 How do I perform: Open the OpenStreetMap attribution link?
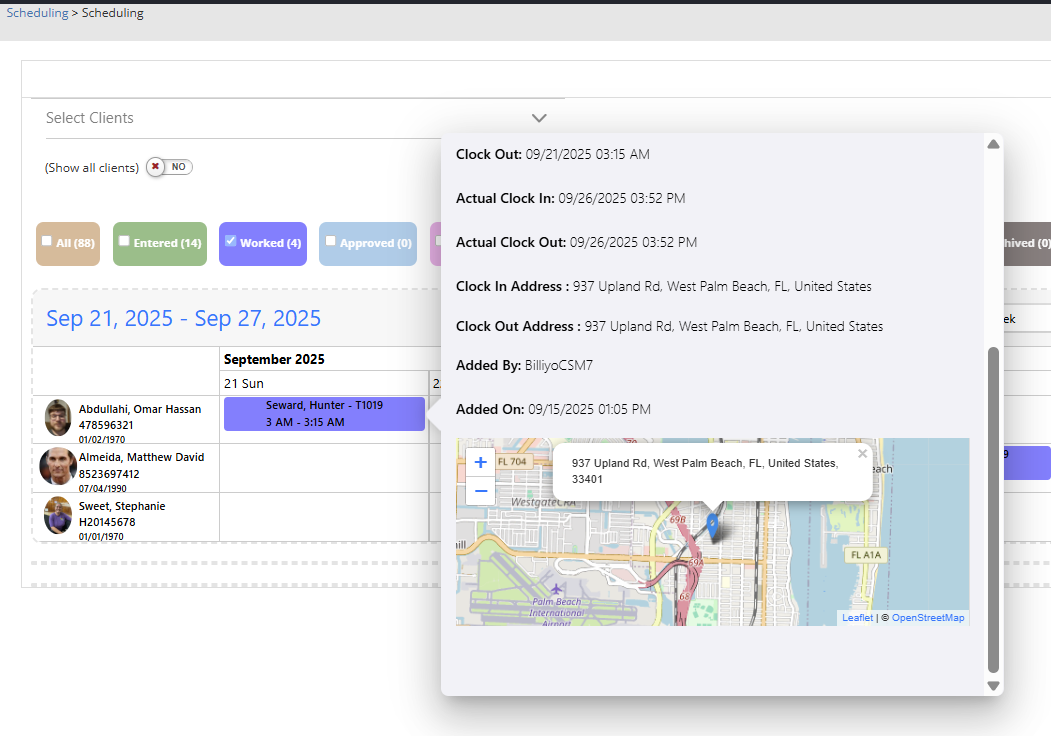tap(928, 618)
